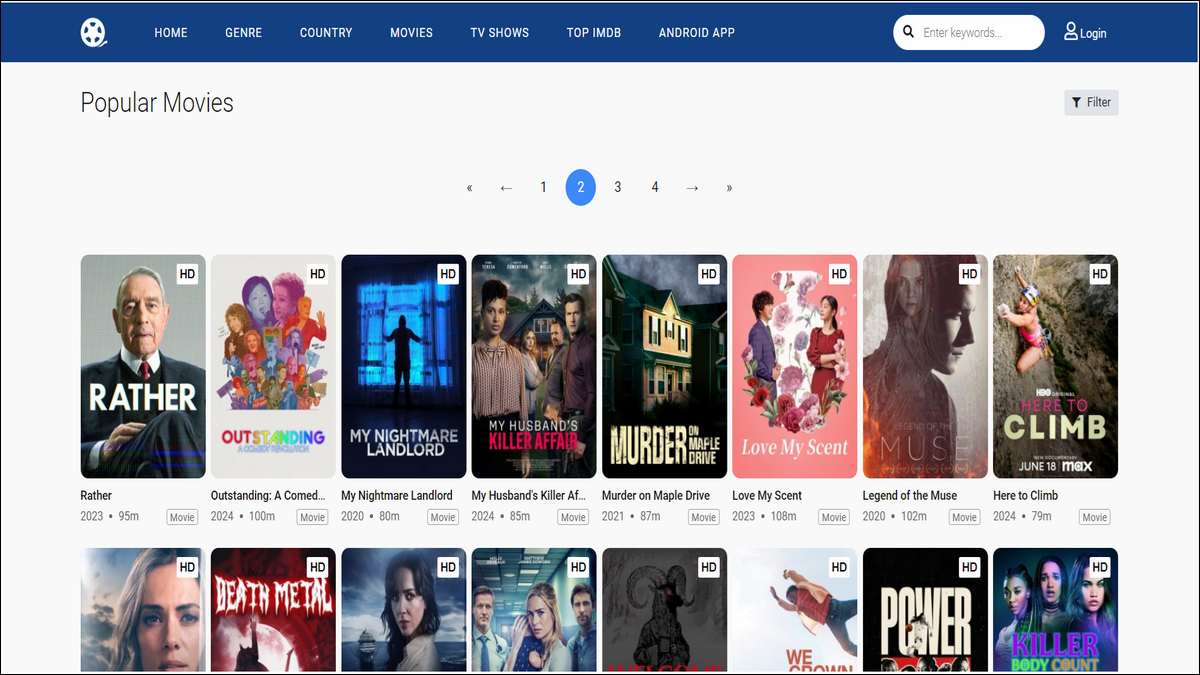The image size is (1200, 675).
Task: Open the Killer Body Count poster
Action: [1056, 610]
